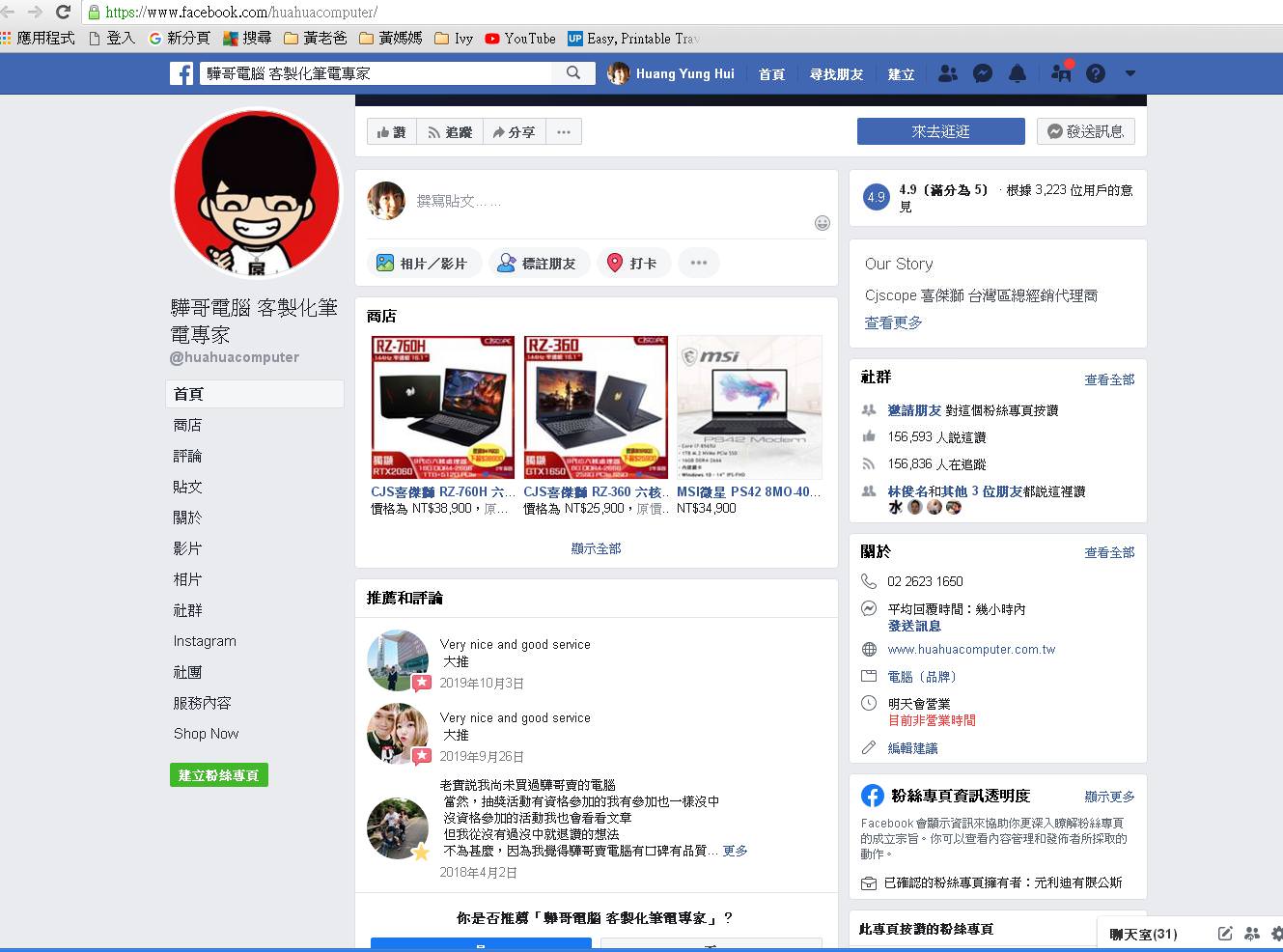
Task: Click the Facebook logo icon
Action: pyautogui.click(x=181, y=73)
